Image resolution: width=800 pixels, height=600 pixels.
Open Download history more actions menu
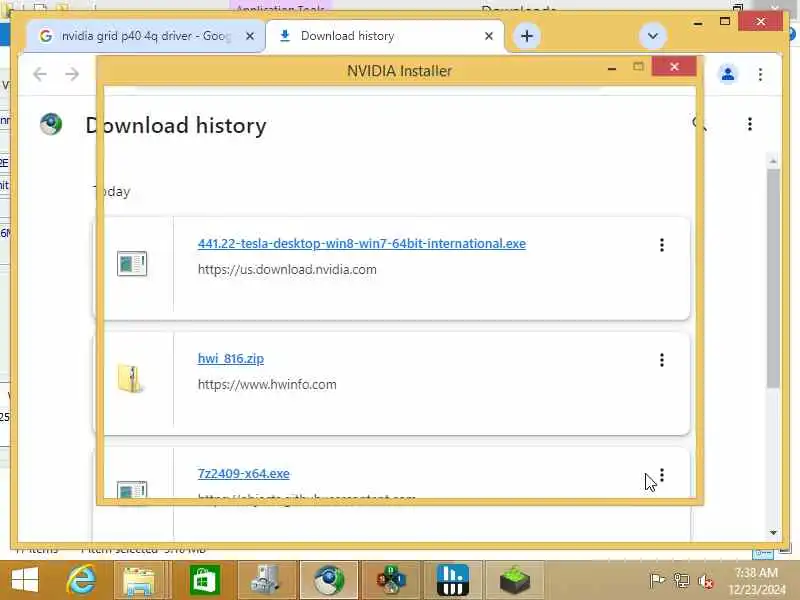tap(749, 124)
